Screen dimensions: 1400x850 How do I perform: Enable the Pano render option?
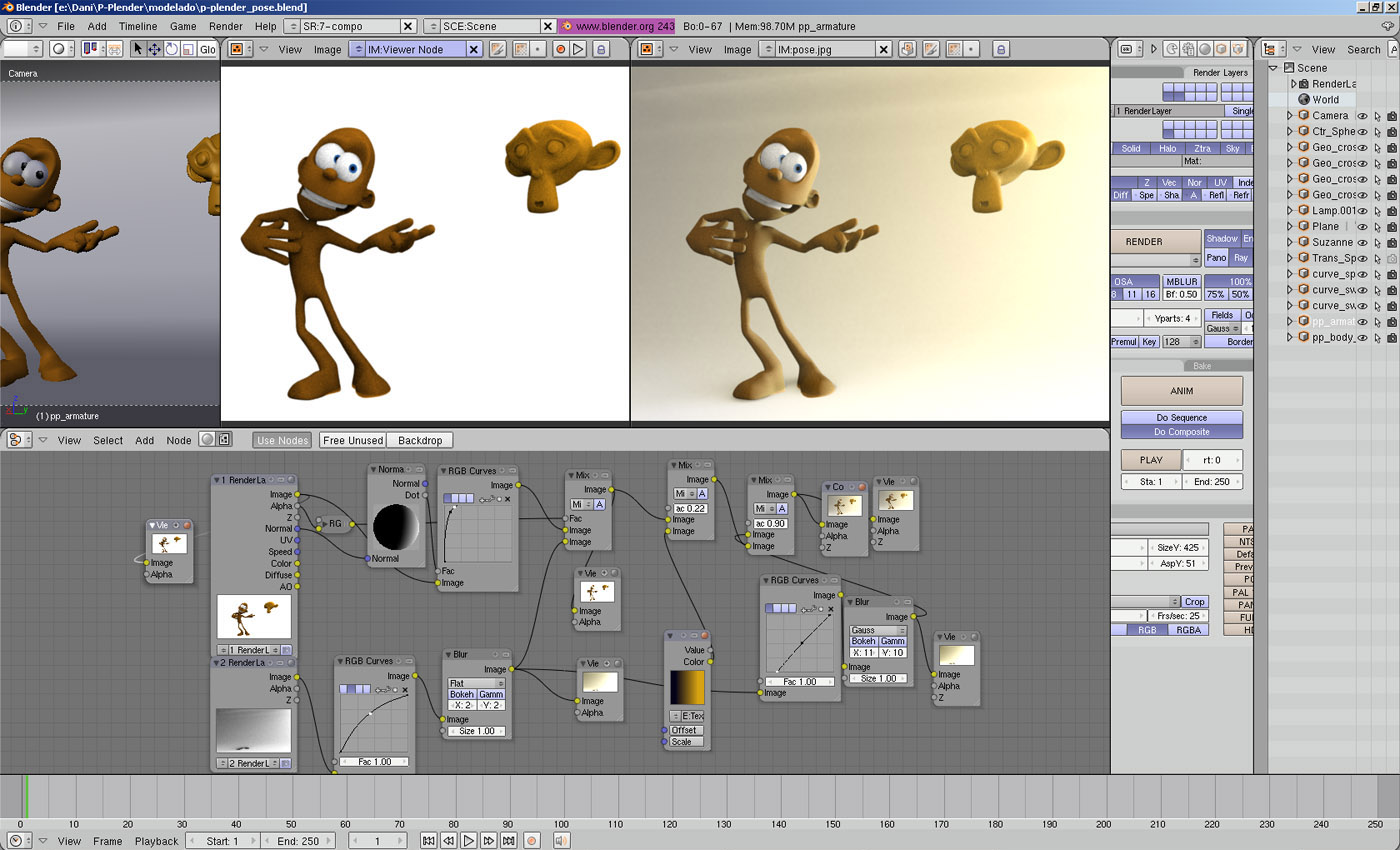pyautogui.click(x=1216, y=257)
